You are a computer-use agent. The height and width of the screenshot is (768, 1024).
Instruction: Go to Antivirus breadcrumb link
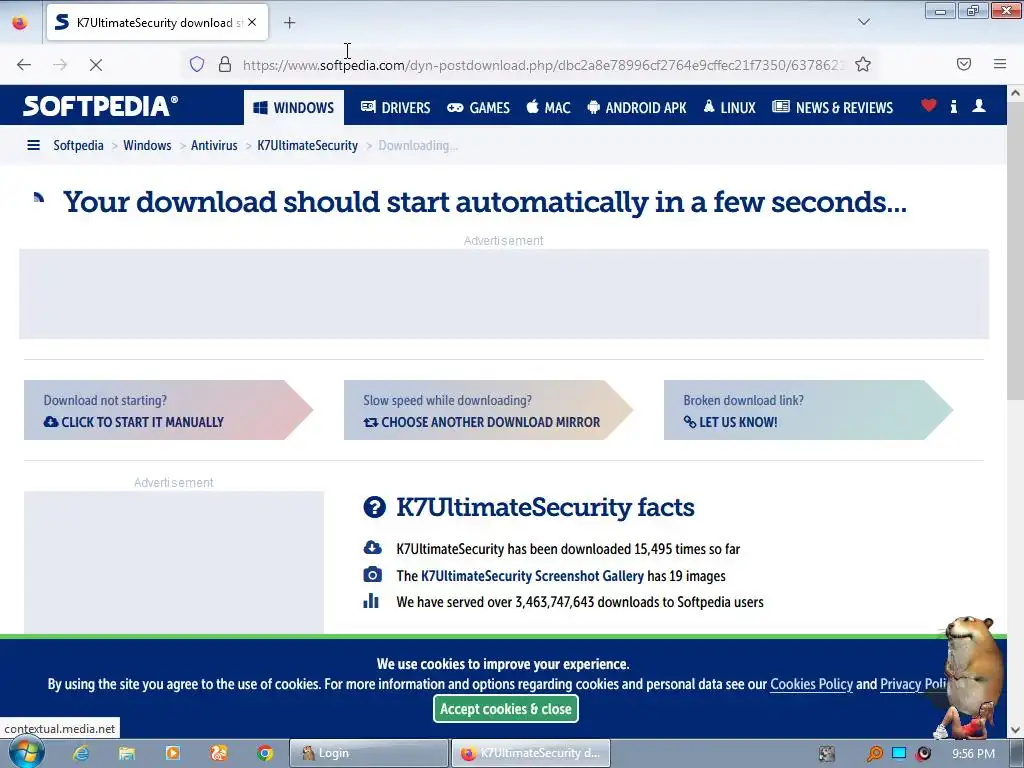click(x=214, y=146)
